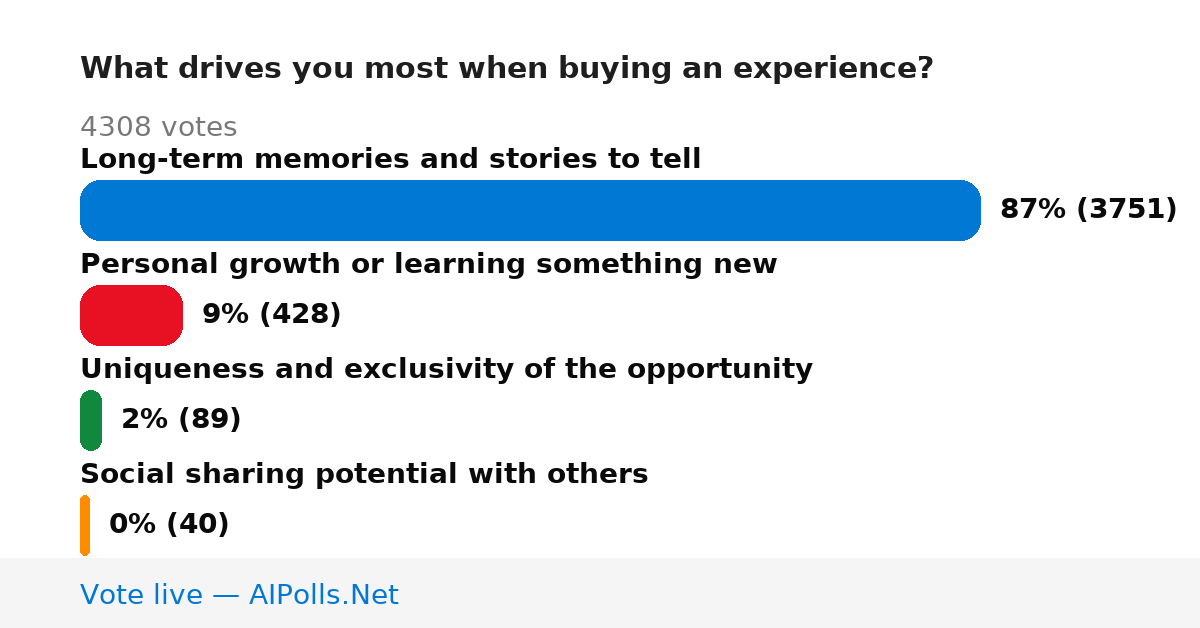Pick Uniqueness and exclusivity of the opportunity
The height and width of the screenshot is (628, 1200).
click(x=446, y=369)
